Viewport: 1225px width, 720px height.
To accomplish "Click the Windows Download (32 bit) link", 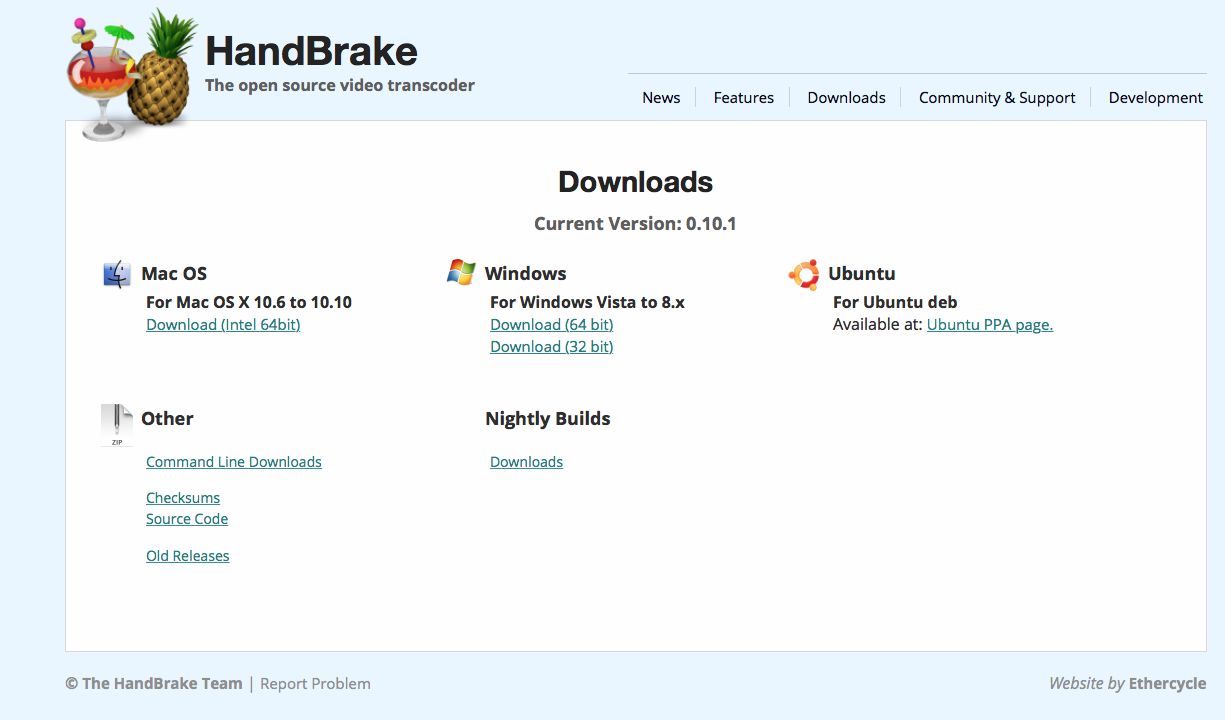I will [x=552, y=347].
